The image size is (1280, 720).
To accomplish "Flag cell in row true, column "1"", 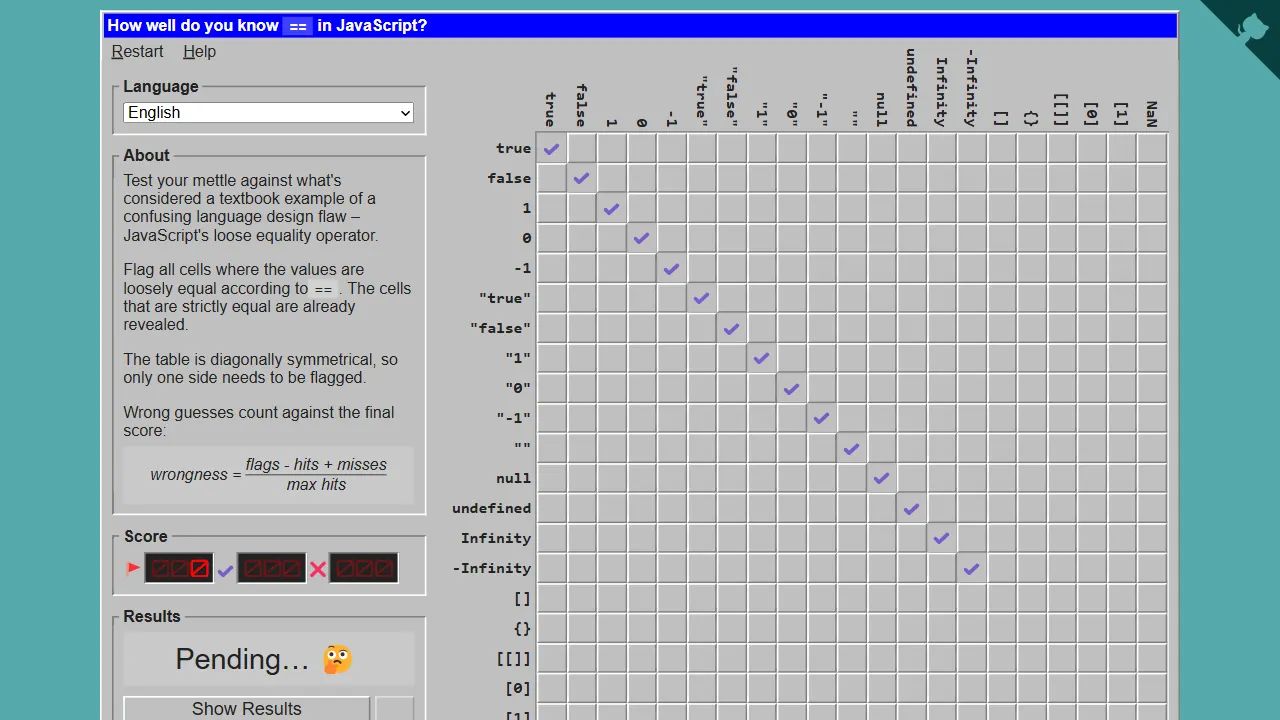I will tap(762, 148).
